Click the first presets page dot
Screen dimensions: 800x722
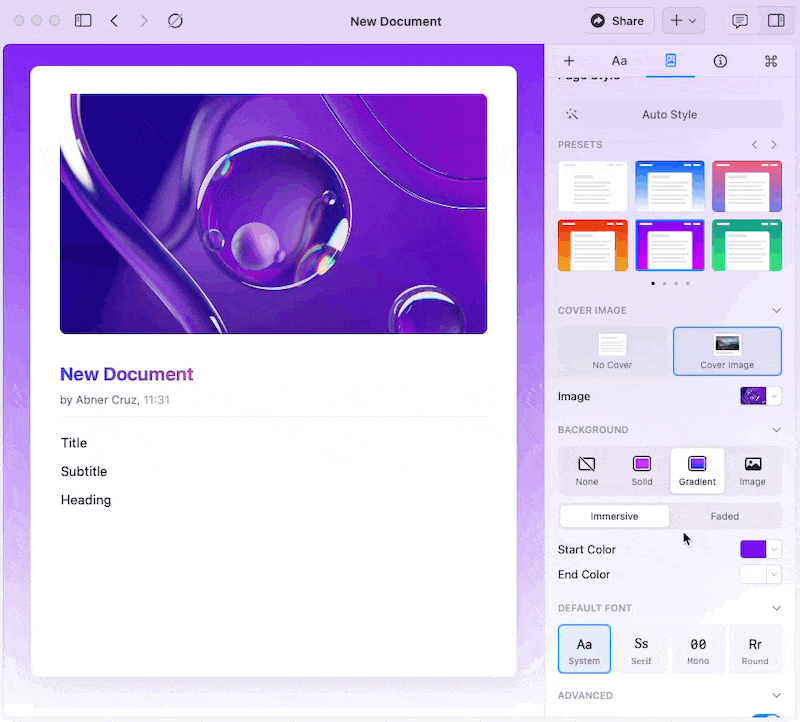click(x=653, y=283)
